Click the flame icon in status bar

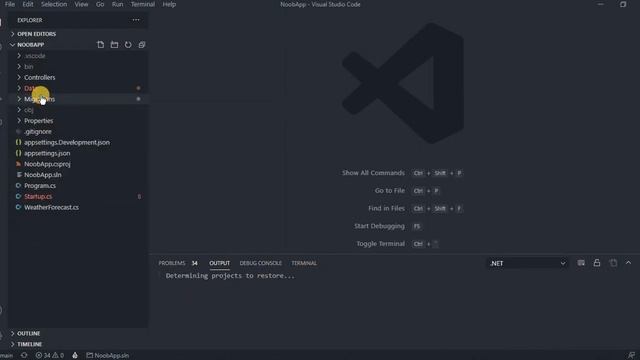75,356
